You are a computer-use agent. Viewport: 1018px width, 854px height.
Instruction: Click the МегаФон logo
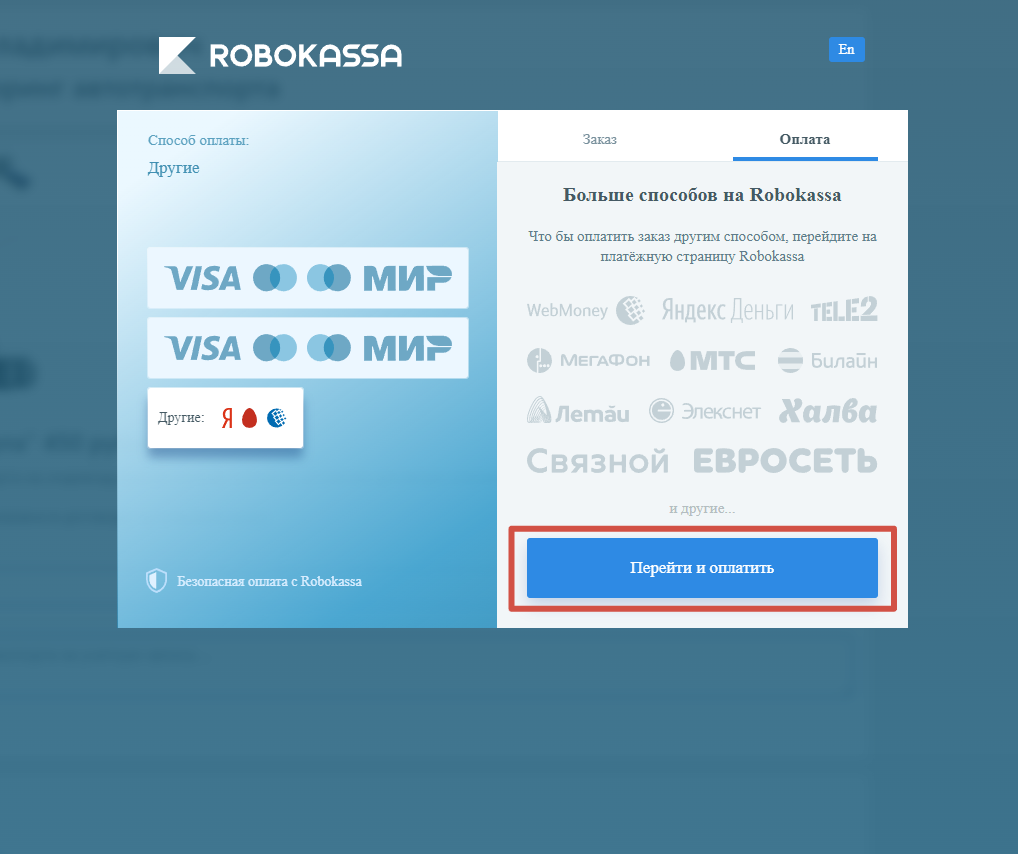pyautogui.click(x=588, y=360)
